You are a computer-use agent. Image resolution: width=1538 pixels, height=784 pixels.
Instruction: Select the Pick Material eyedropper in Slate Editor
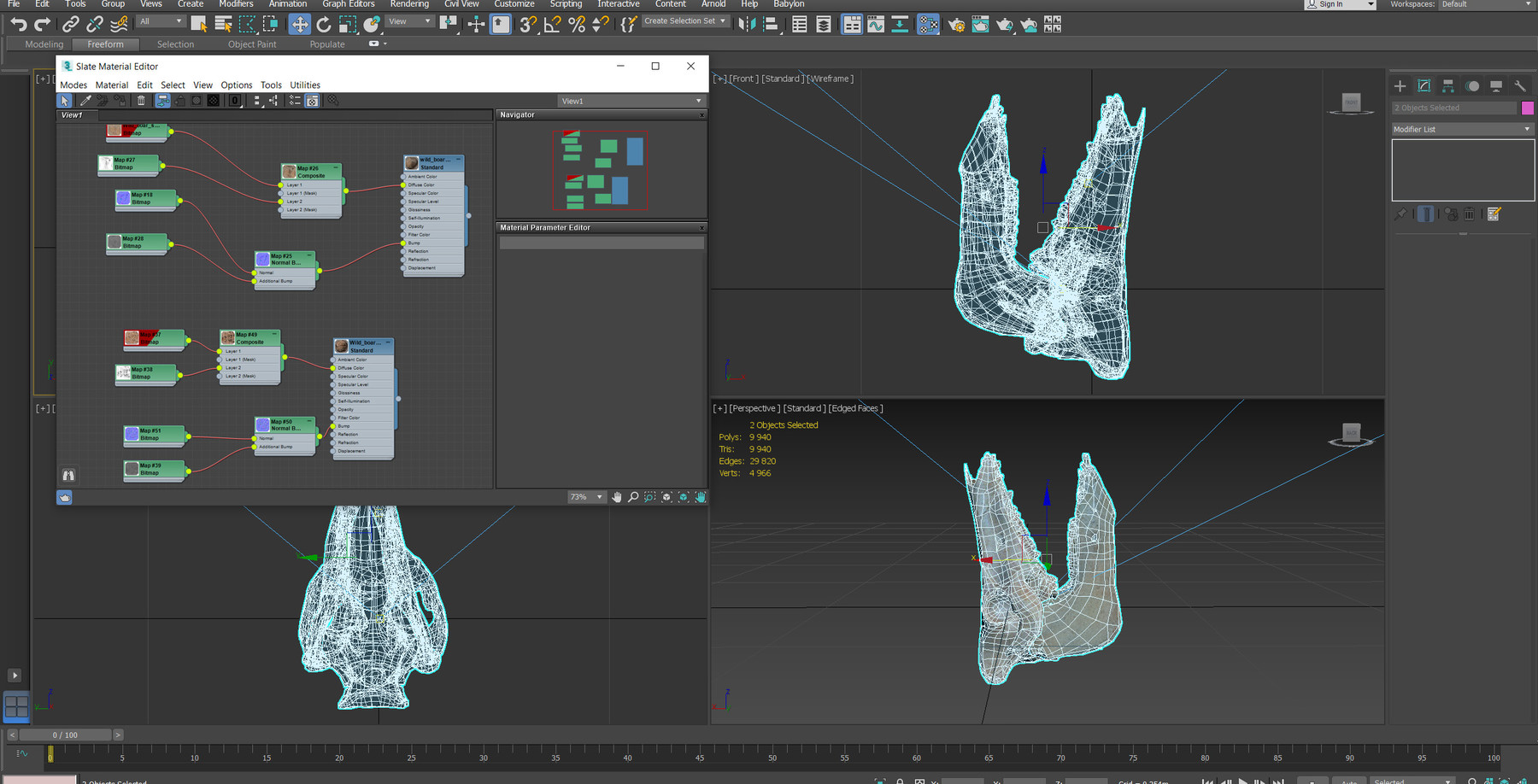(85, 101)
